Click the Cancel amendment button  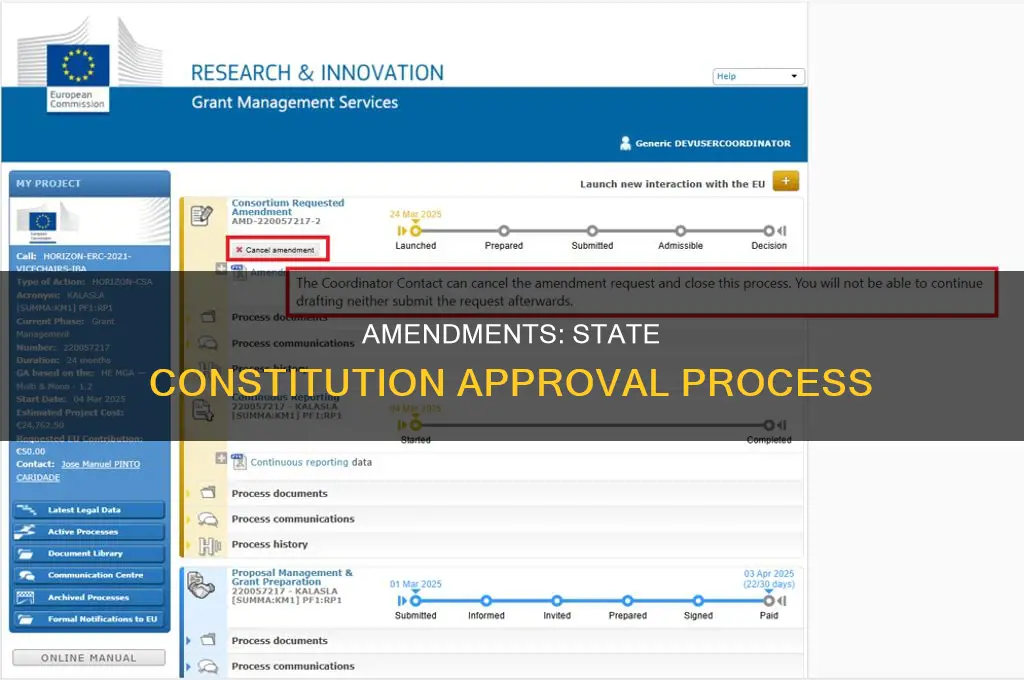pos(277,248)
